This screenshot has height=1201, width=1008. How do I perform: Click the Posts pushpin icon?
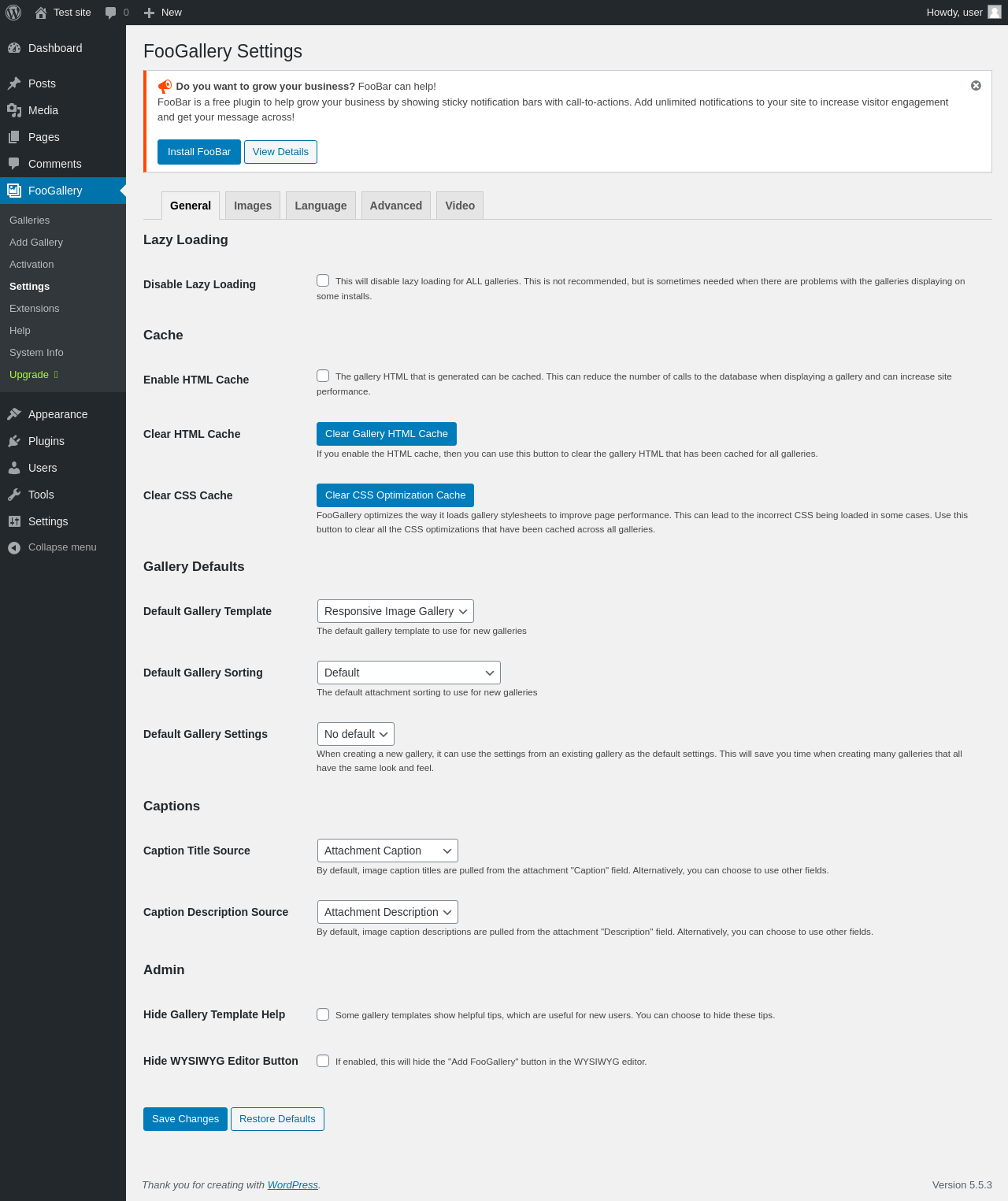click(14, 83)
